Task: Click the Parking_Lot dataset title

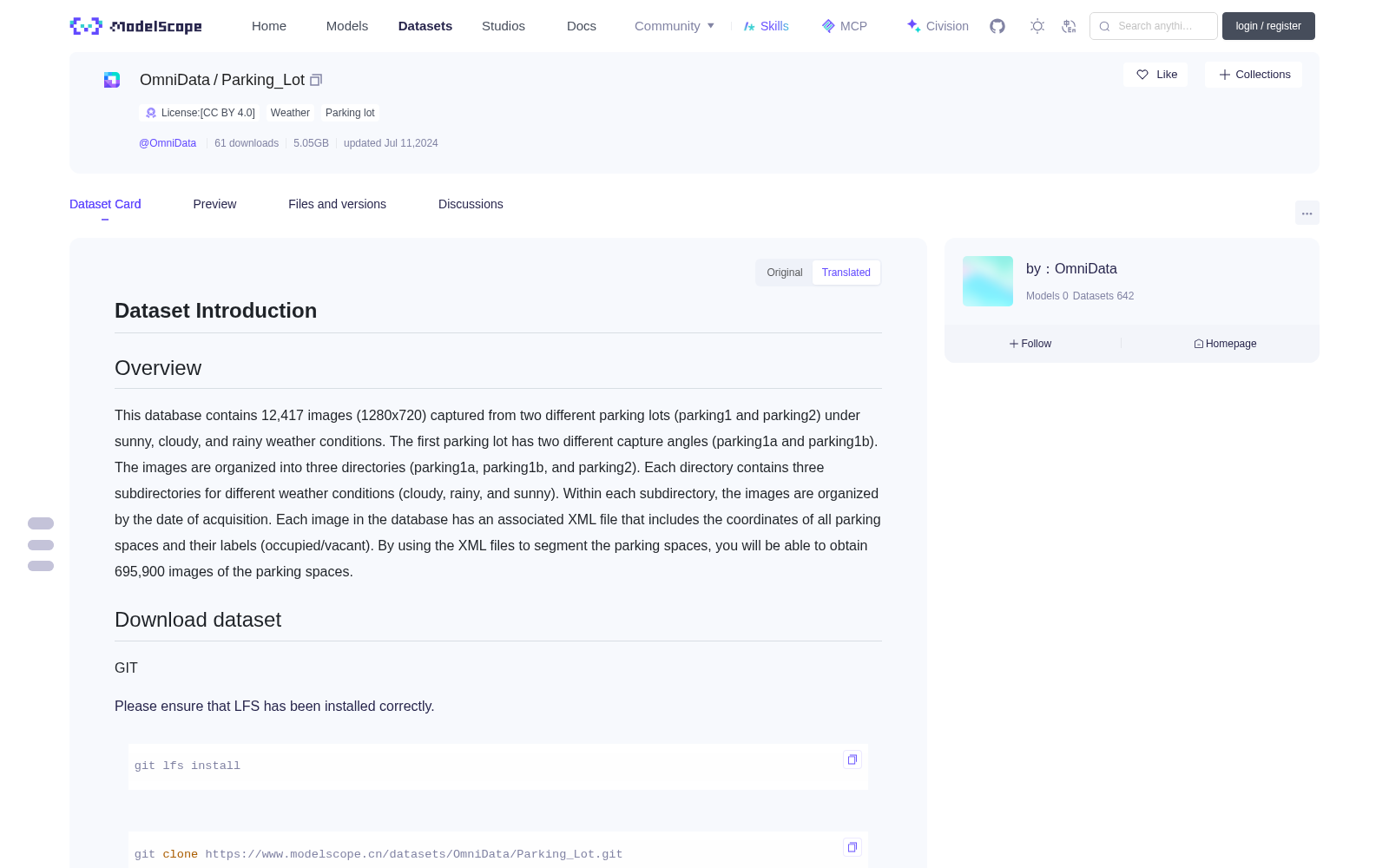Action: 263,80
